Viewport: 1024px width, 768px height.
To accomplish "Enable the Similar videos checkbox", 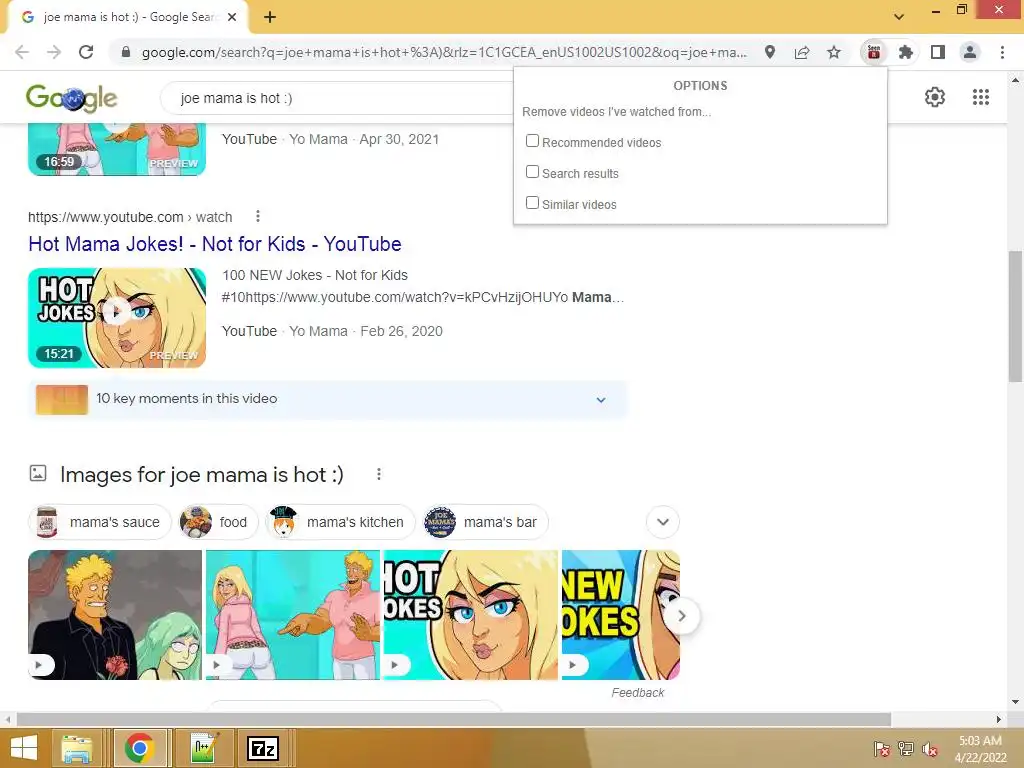I will click(532, 203).
